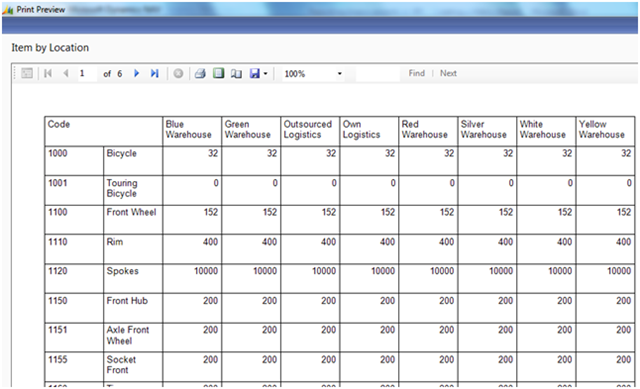Select item code 1100

point(58,212)
